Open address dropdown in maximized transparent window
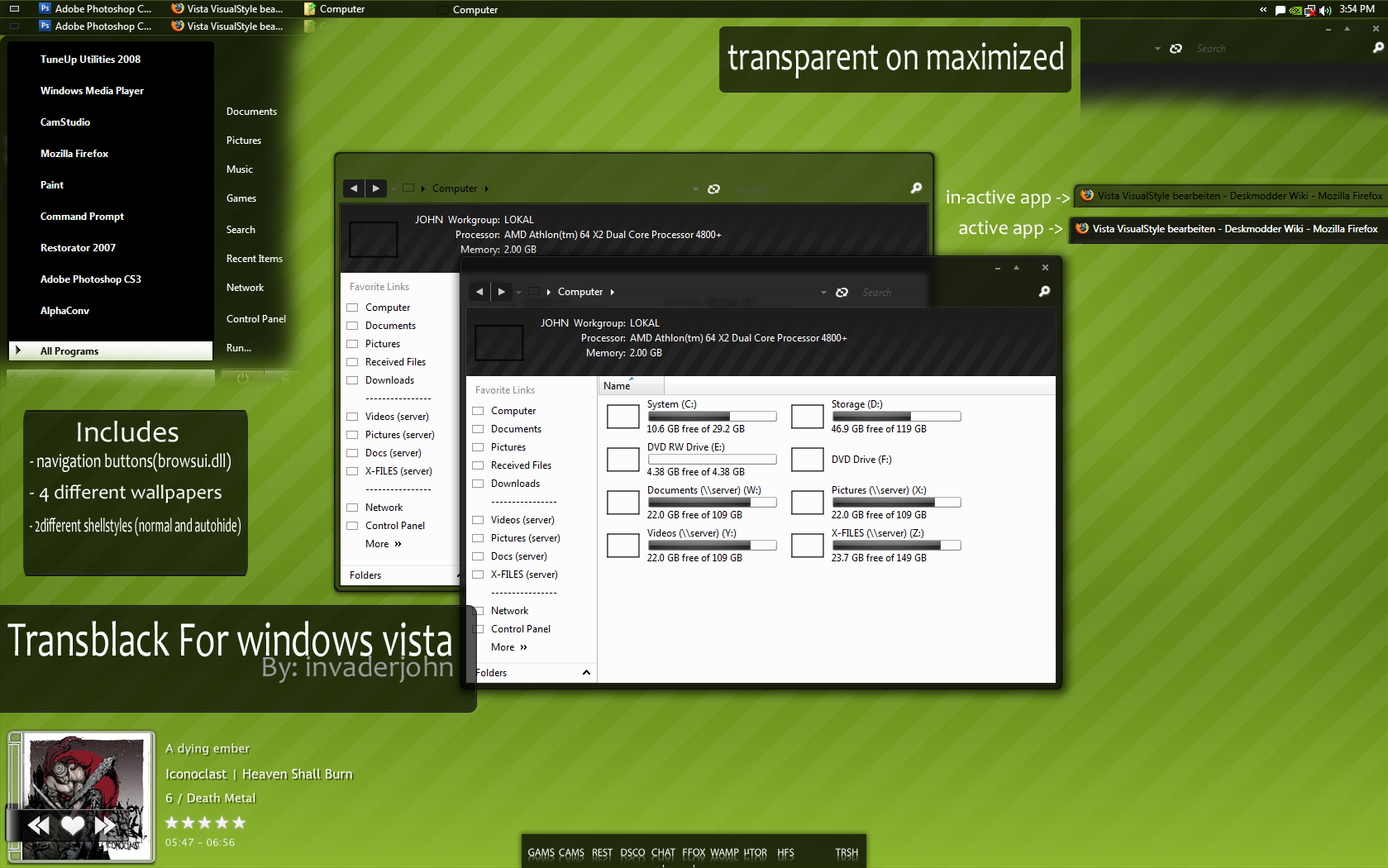The width and height of the screenshot is (1388, 868). click(1157, 49)
